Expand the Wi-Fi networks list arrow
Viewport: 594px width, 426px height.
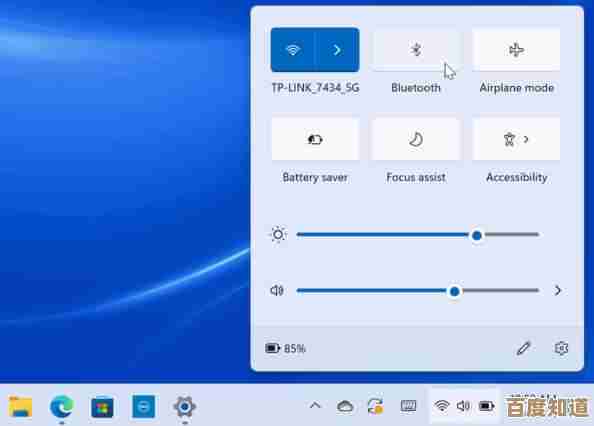tap(337, 50)
